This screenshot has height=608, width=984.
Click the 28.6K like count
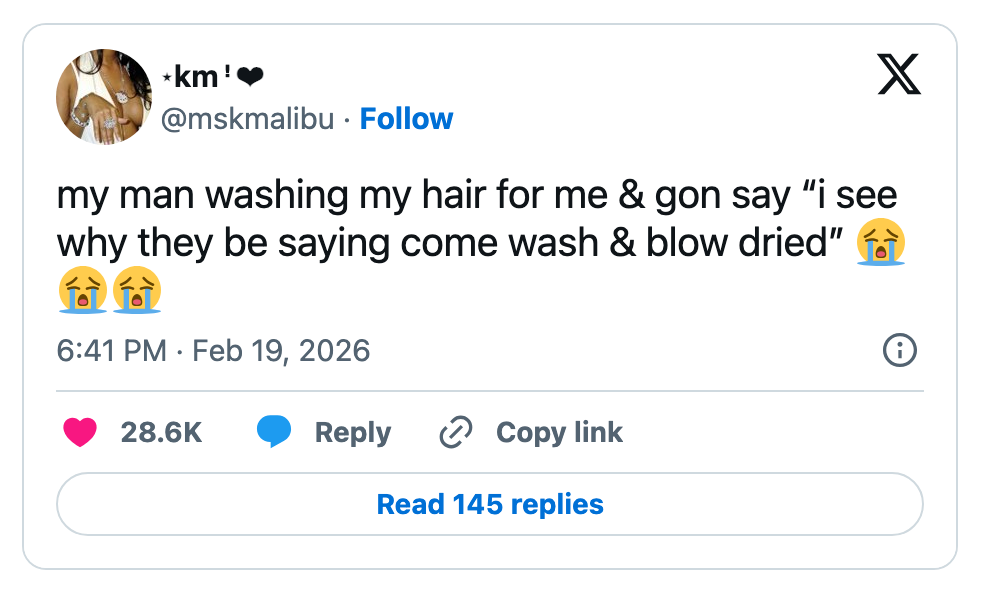click(161, 432)
